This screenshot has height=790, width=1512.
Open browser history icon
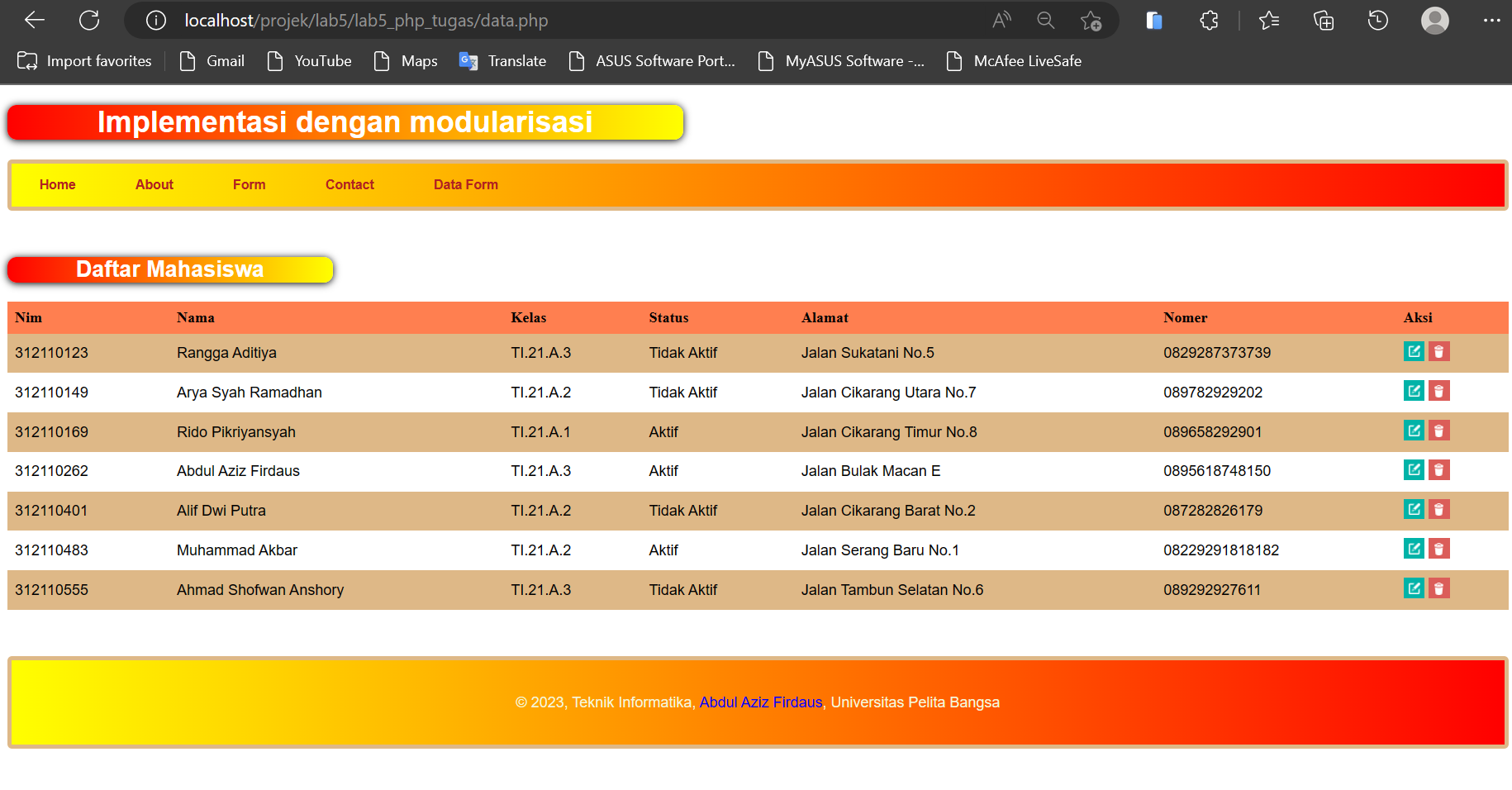[1377, 20]
